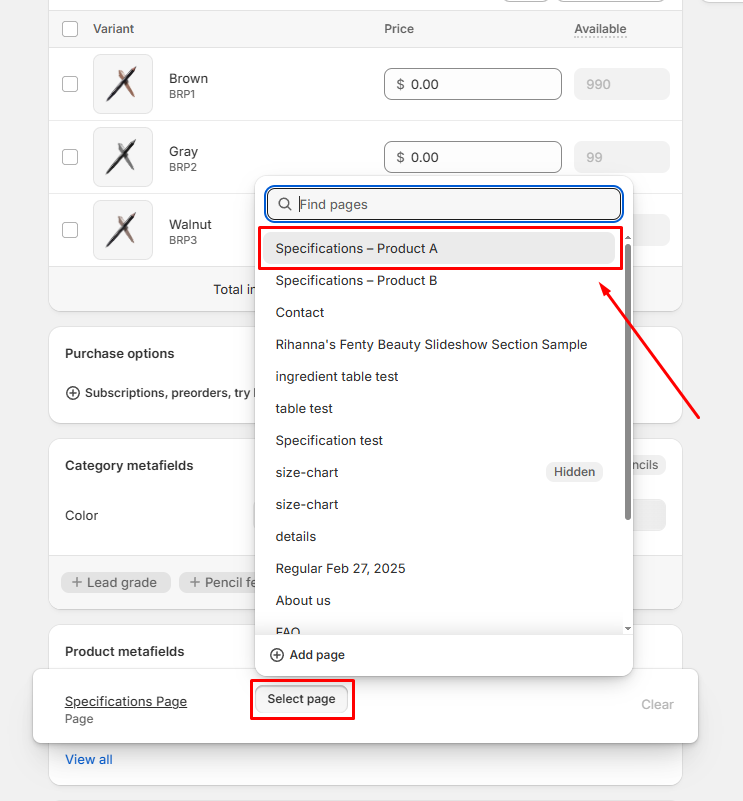Check the Brown variant checkbox
This screenshot has height=801, width=743.
pos(70,84)
